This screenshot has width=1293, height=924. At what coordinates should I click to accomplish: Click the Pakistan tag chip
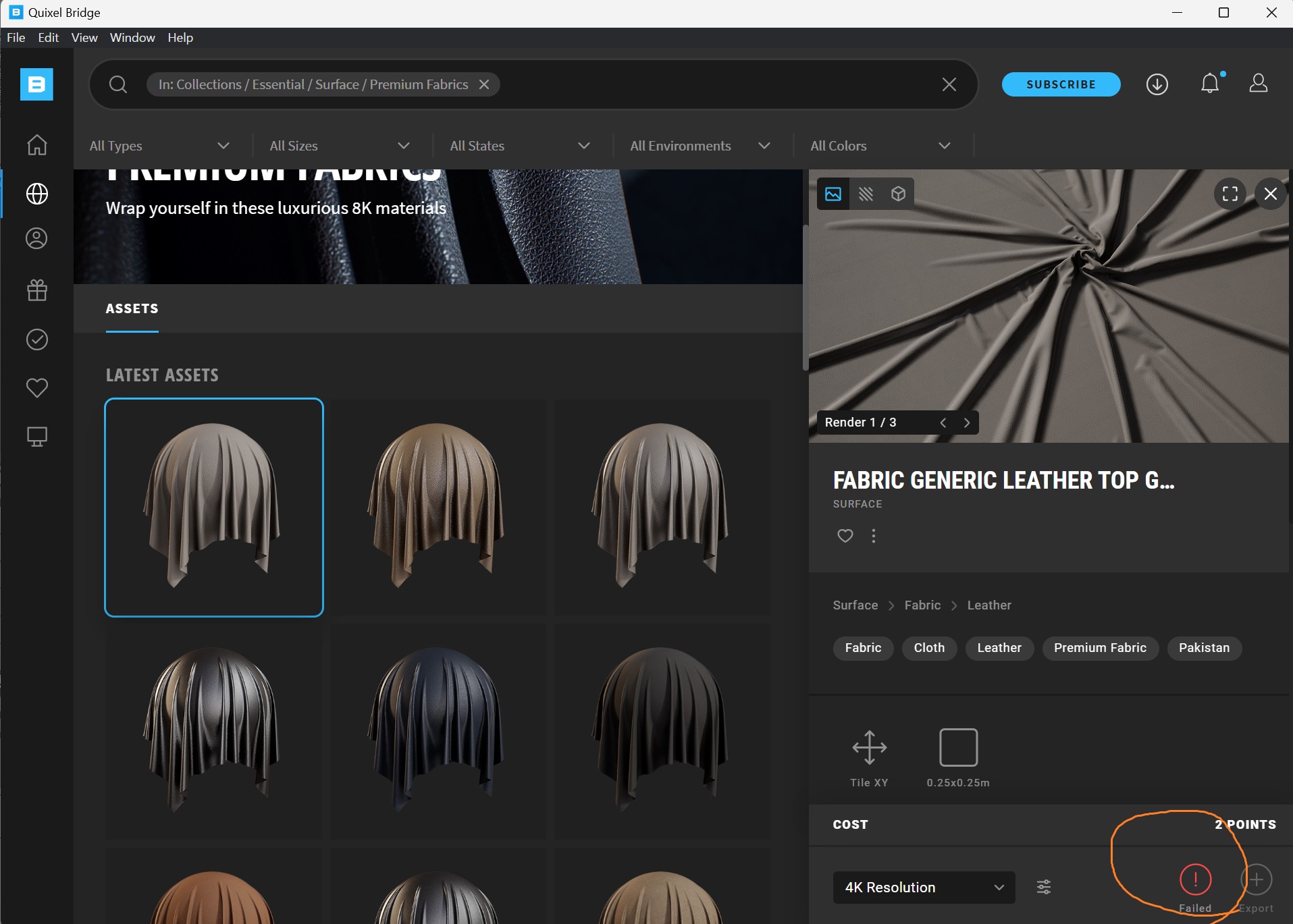[1204, 648]
